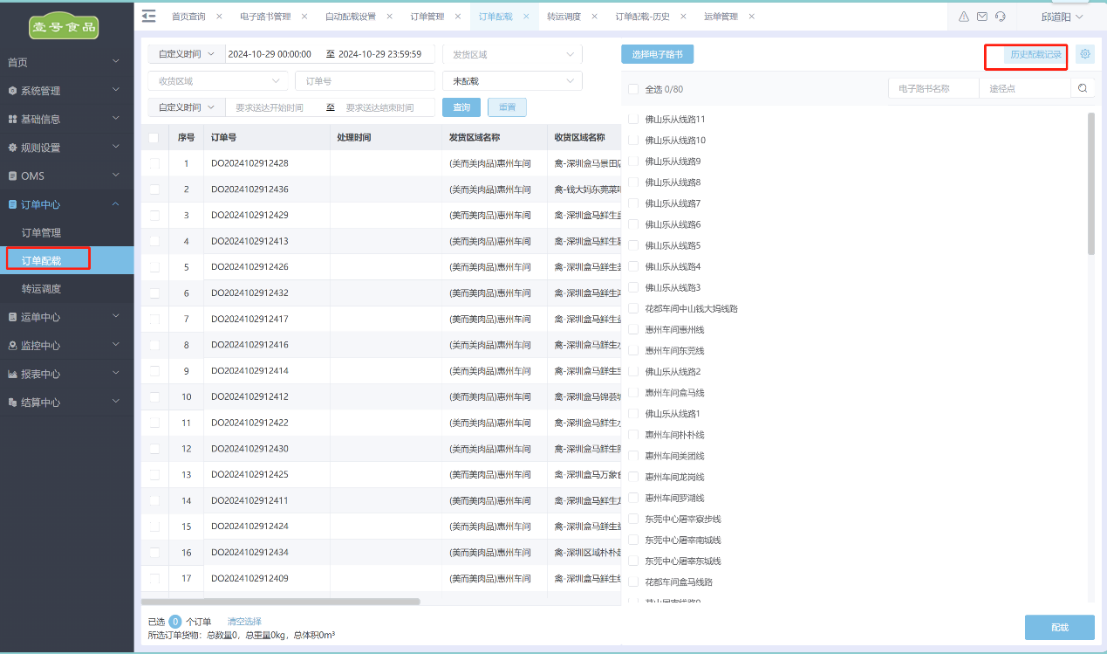Expand the 未配载 status dropdown

click(511, 81)
